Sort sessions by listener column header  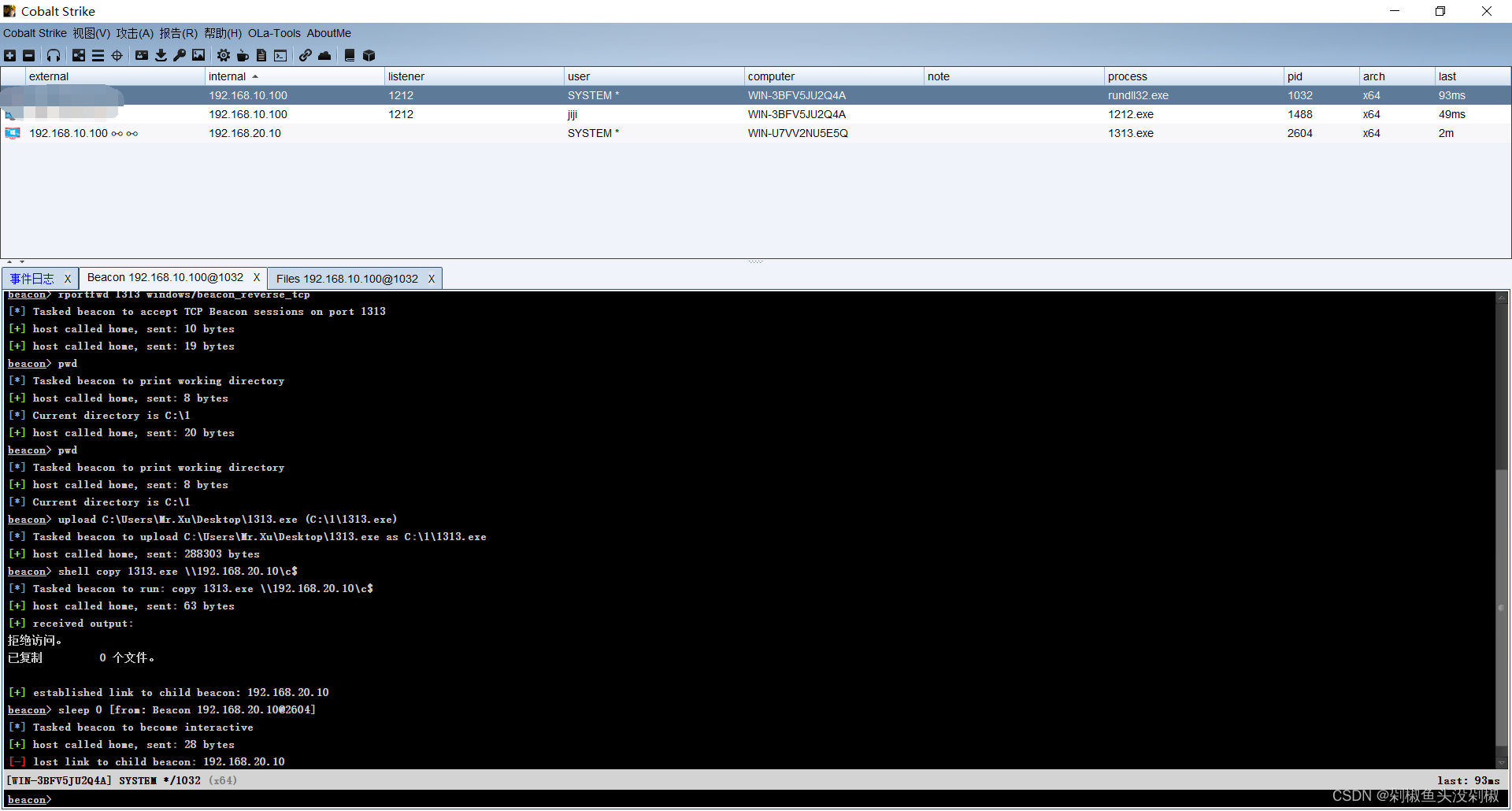tap(474, 76)
